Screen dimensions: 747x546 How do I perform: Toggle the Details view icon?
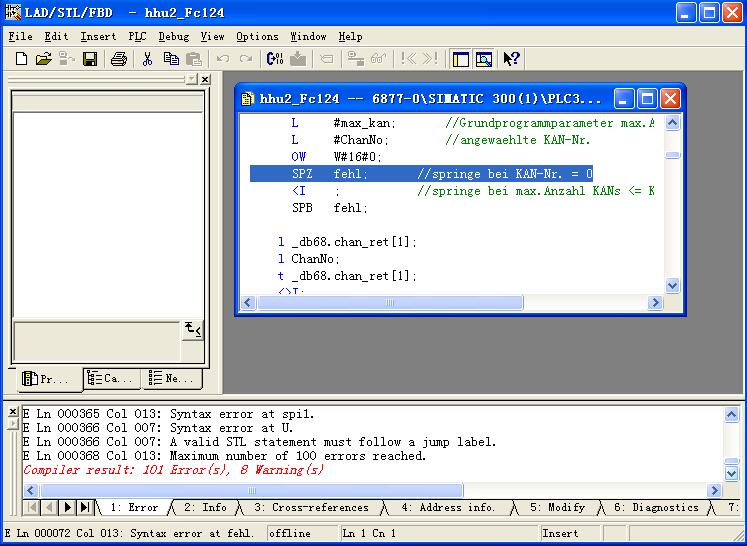484,60
